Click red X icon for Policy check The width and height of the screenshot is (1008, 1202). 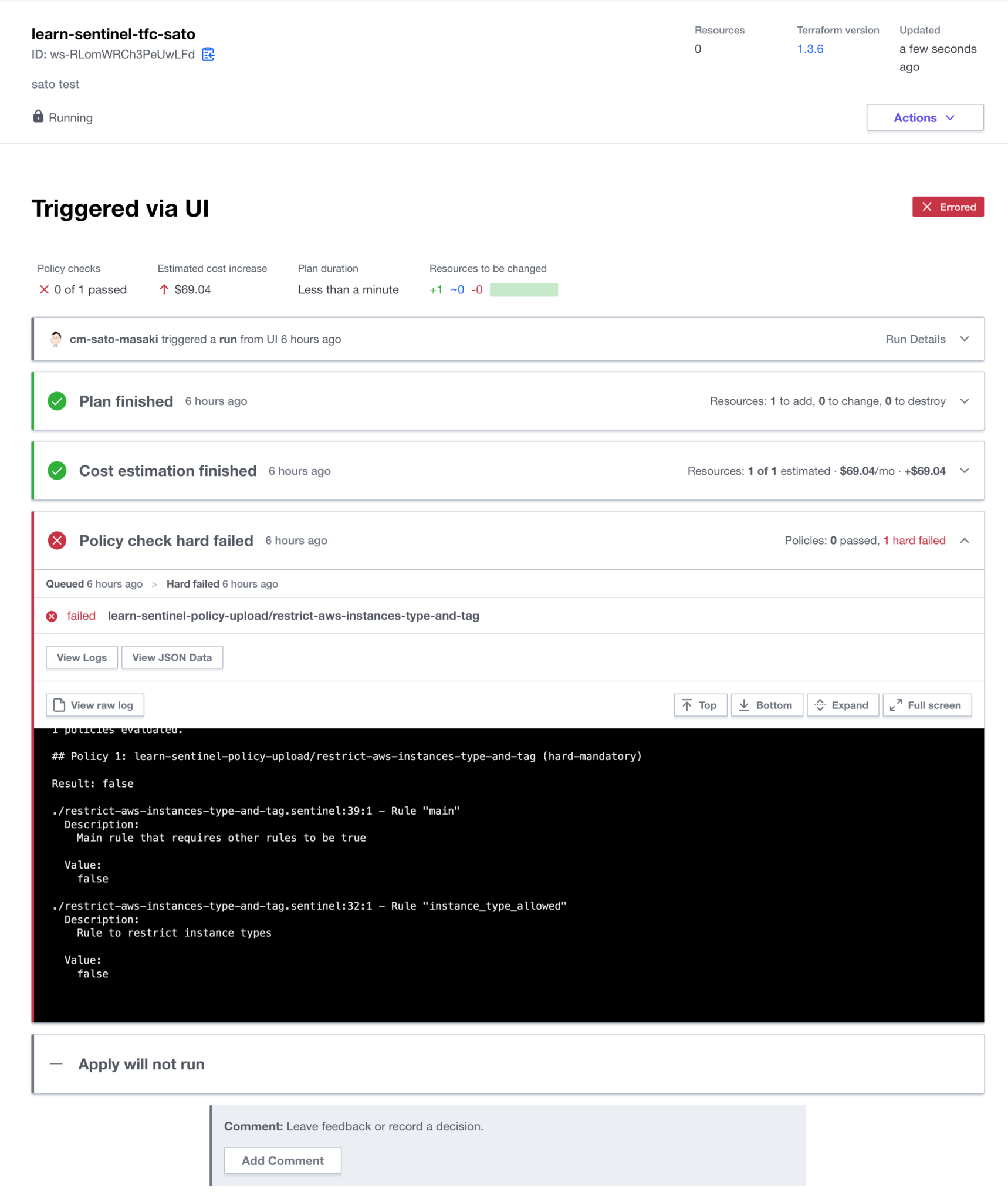[x=57, y=541]
